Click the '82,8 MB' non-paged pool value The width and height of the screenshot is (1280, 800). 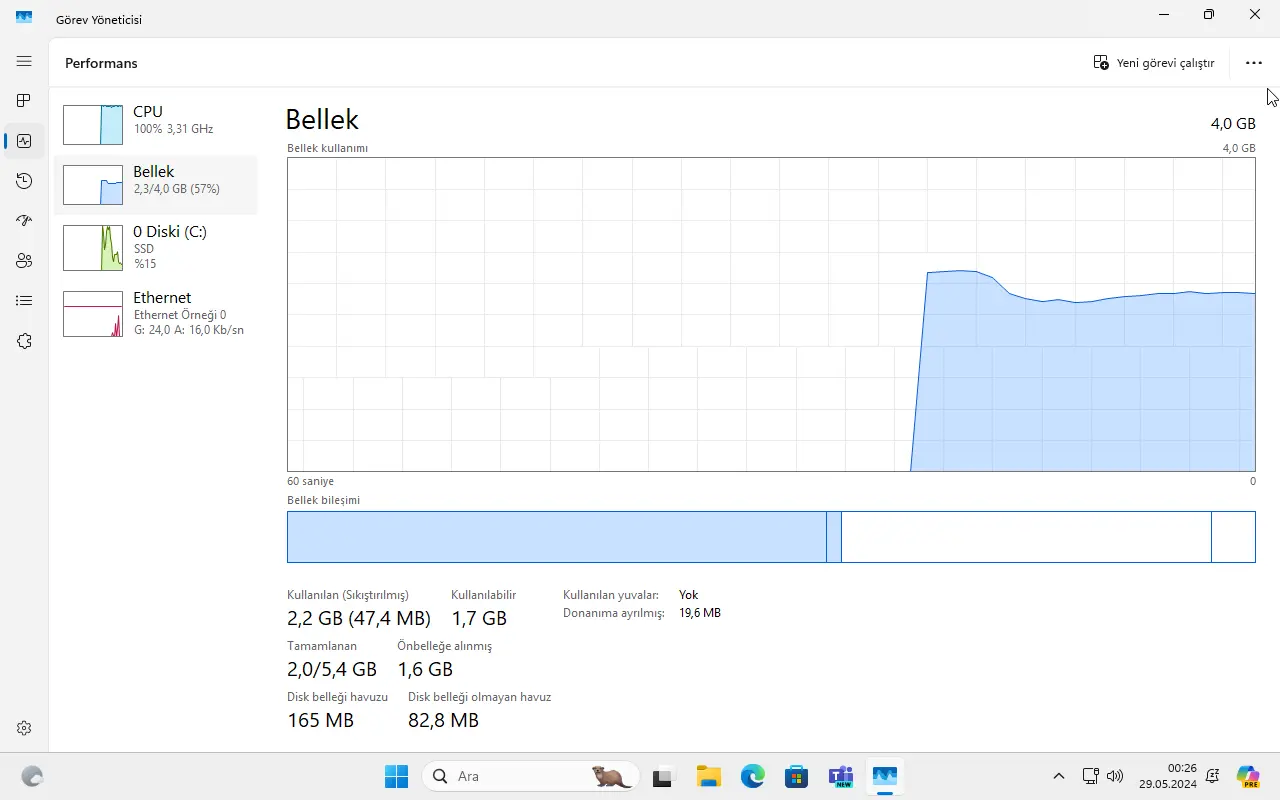coord(443,720)
